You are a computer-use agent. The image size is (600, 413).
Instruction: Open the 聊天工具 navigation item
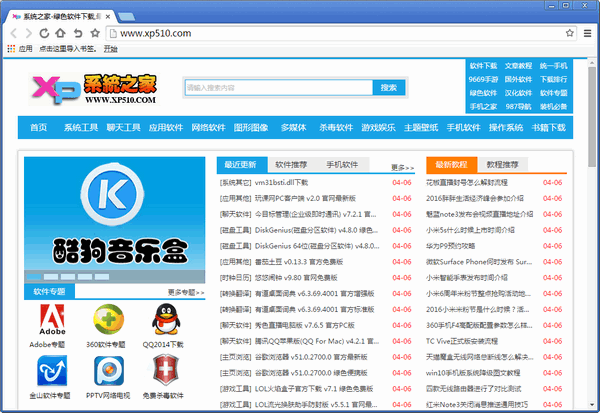tap(124, 127)
